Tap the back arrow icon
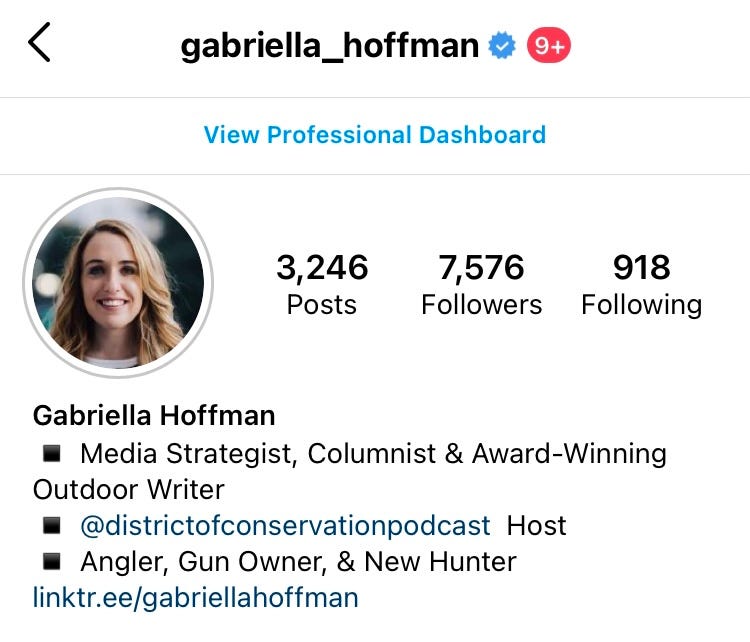 pyautogui.click(x=39, y=42)
